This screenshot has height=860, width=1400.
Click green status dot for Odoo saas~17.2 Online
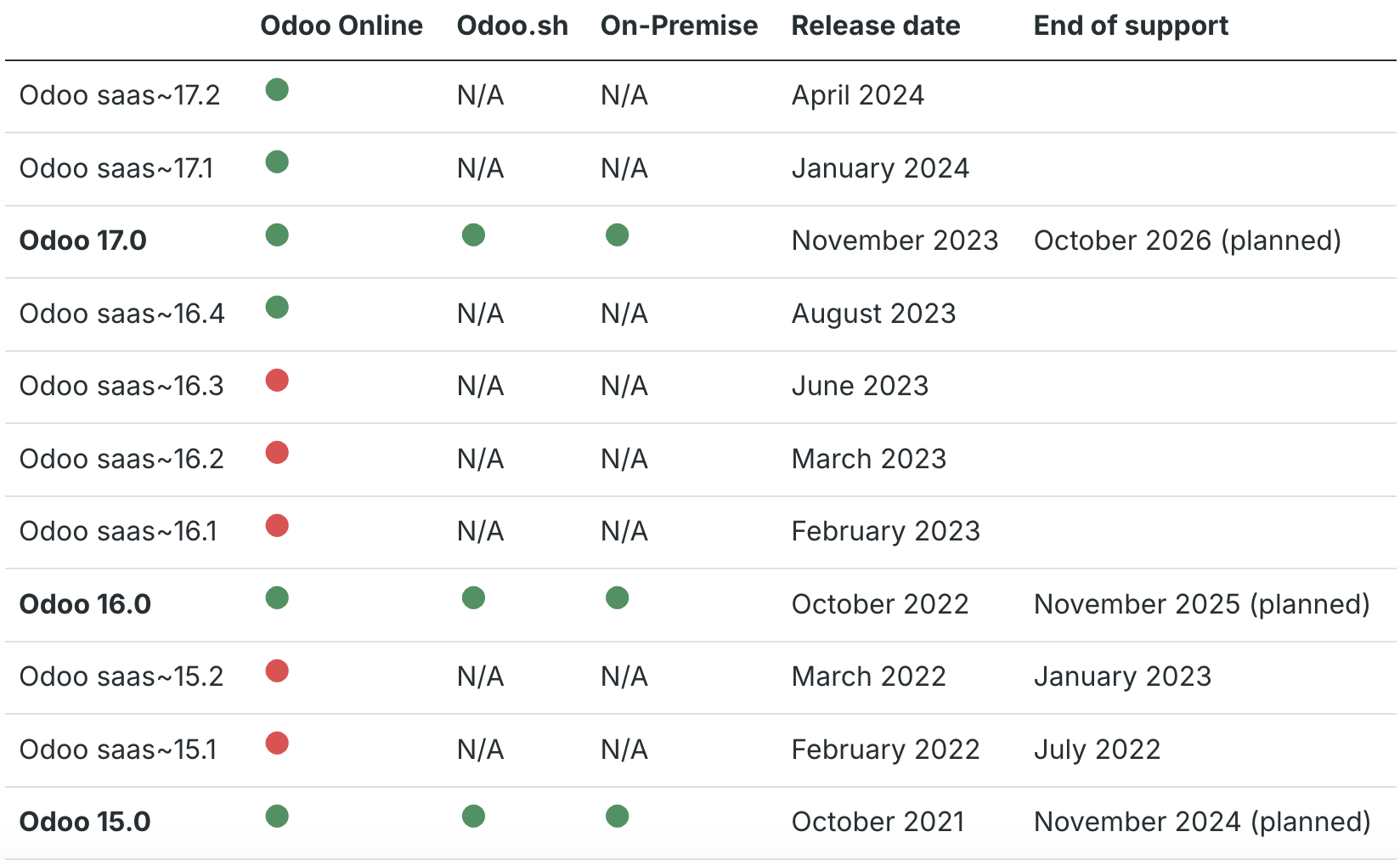click(x=277, y=89)
